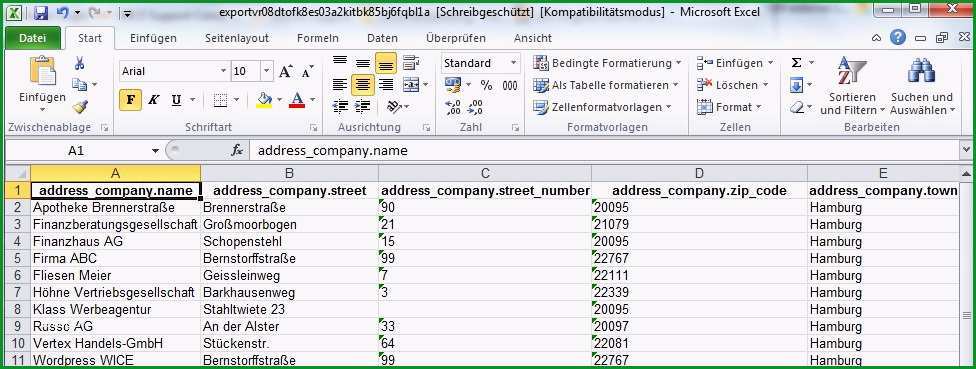The width and height of the screenshot is (976, 369).
Task: Toggle align text left button
Action: [340, 84]
